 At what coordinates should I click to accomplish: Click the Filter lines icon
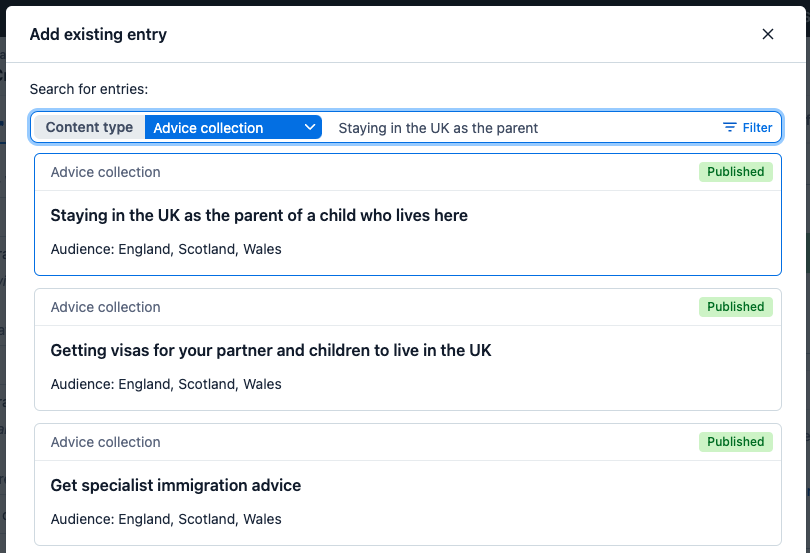tap(730, 128)
